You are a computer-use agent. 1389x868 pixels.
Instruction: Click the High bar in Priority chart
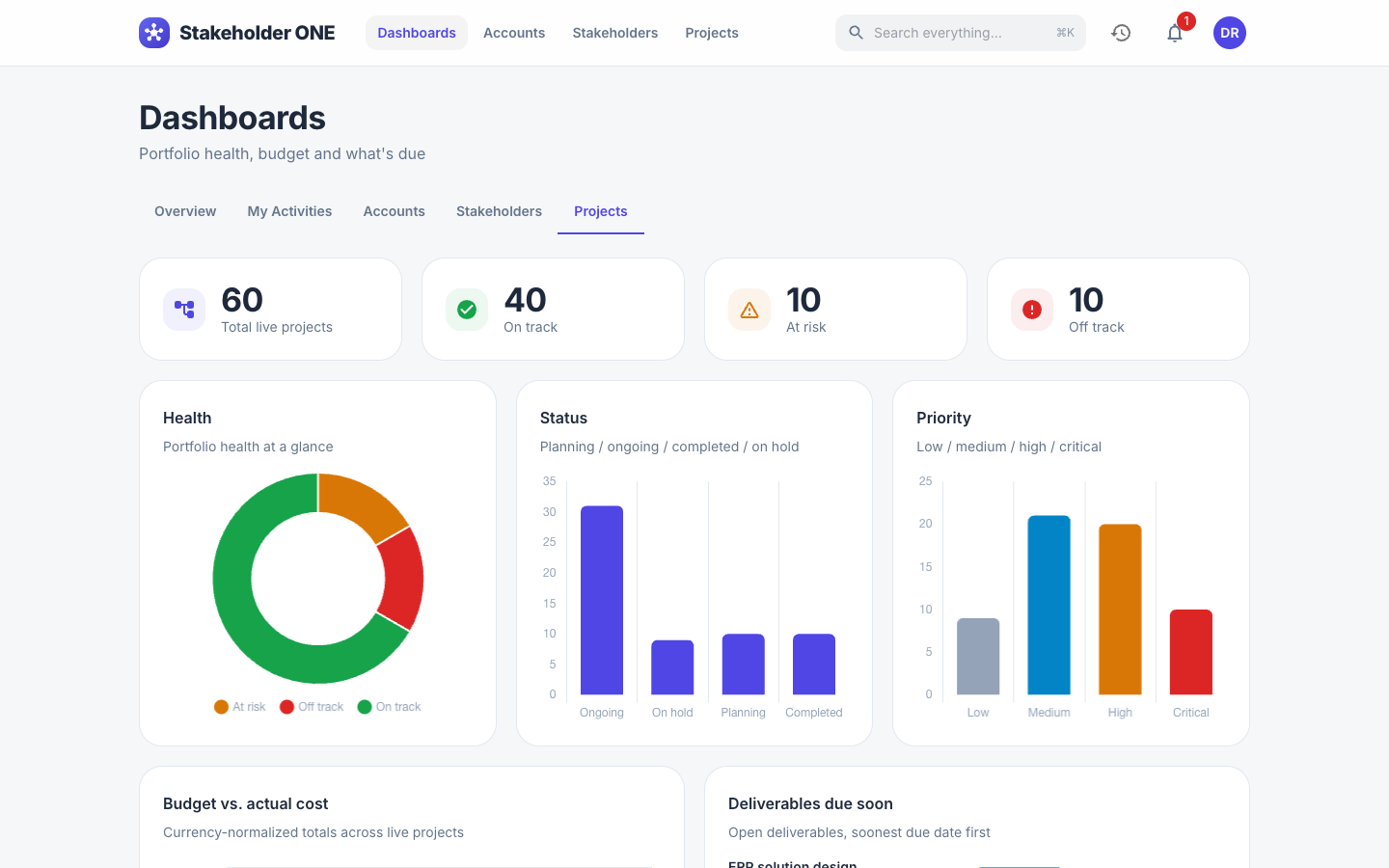click(x=1120, y=610)
